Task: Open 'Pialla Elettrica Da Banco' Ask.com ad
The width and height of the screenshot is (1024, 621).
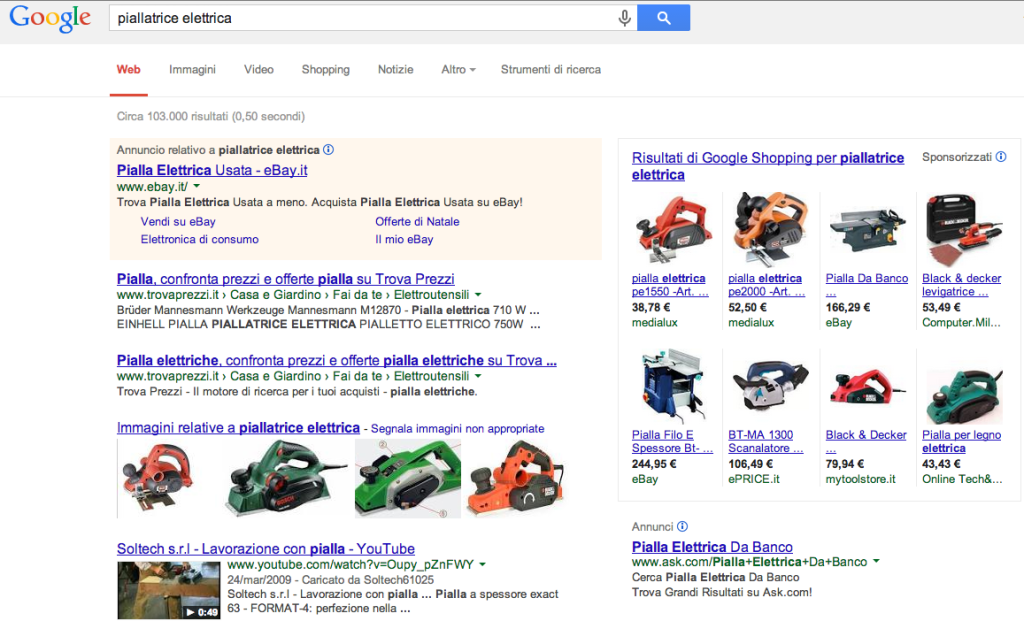Action: [x=712, y=547]
